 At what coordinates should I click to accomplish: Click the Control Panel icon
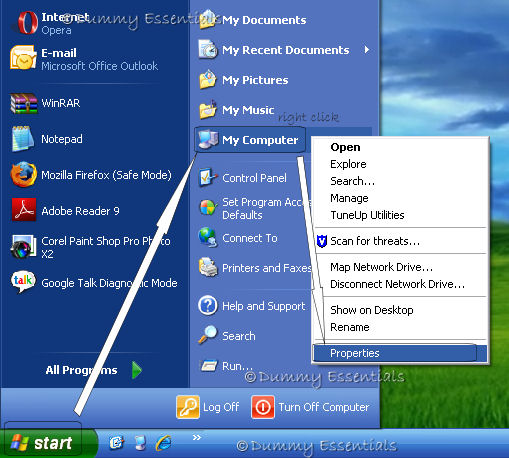[208, 177]
